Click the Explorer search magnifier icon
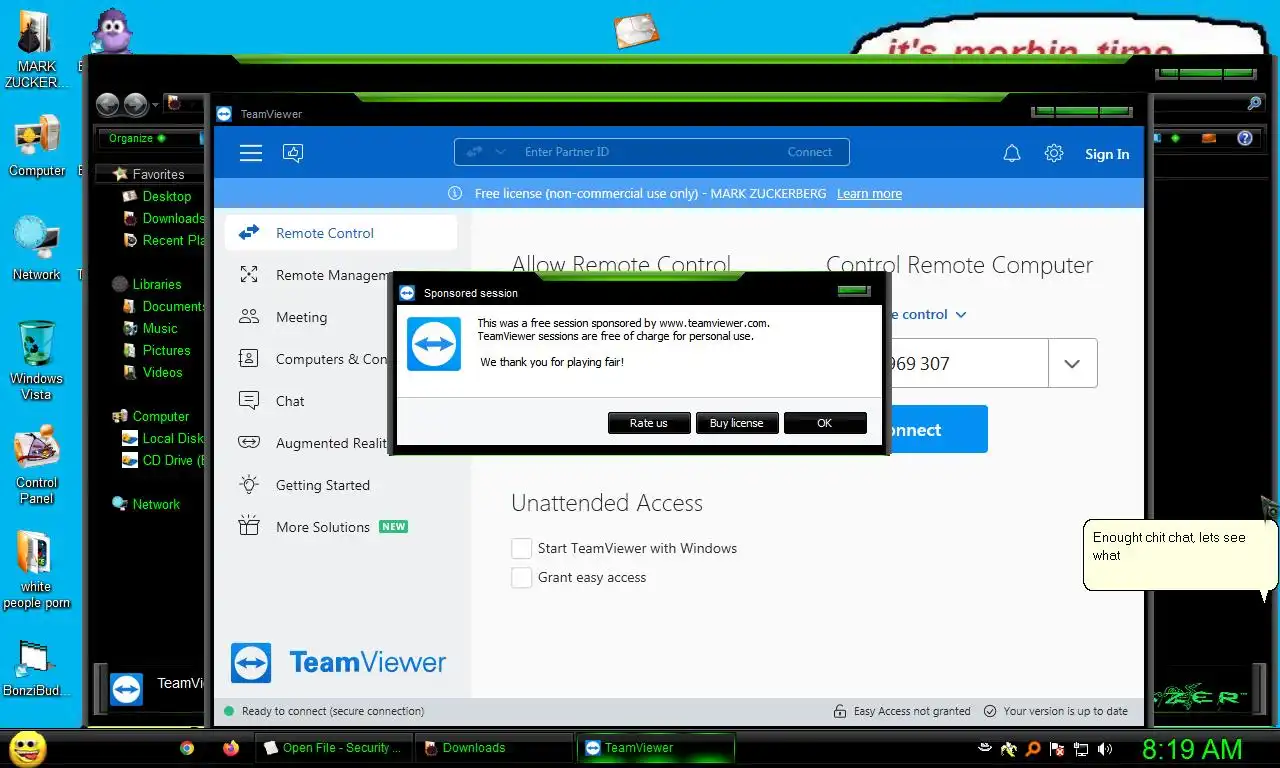1280x768 pixels. point(1254,104)
